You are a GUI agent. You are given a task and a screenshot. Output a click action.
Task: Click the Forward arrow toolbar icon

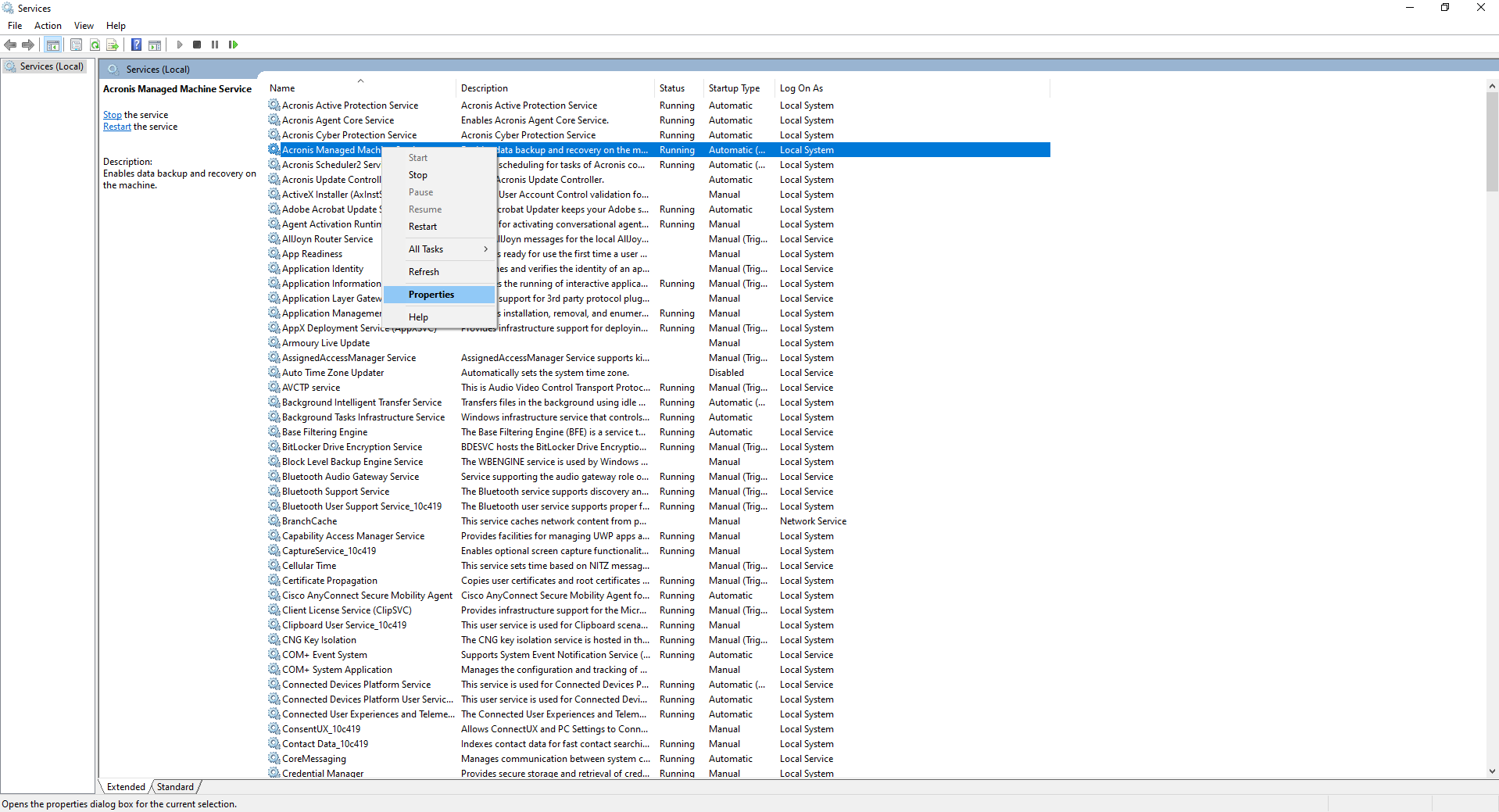coord(28,45)
